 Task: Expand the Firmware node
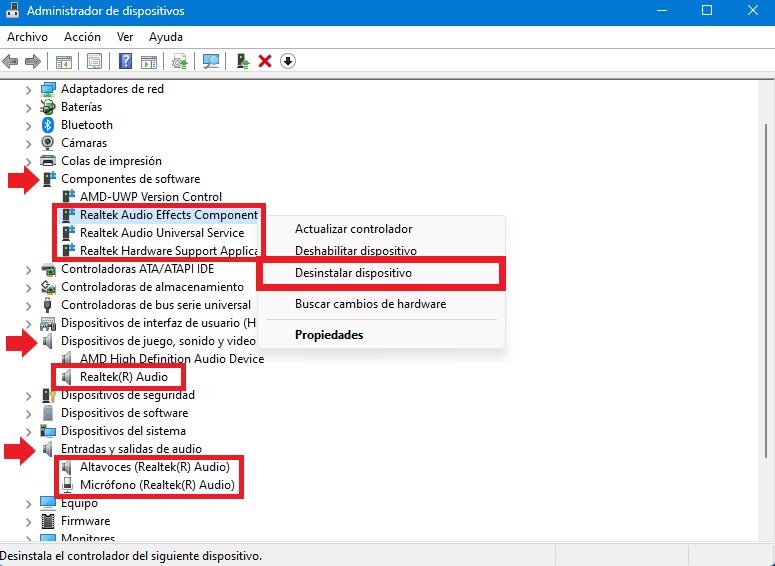click(x=29, y=522)
